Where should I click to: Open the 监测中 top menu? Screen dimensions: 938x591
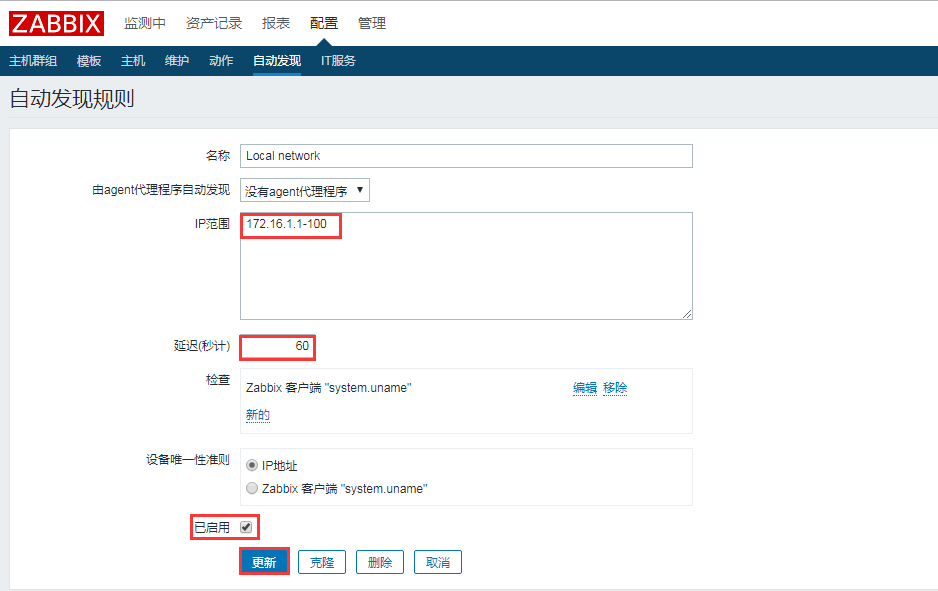click(145, 23)
